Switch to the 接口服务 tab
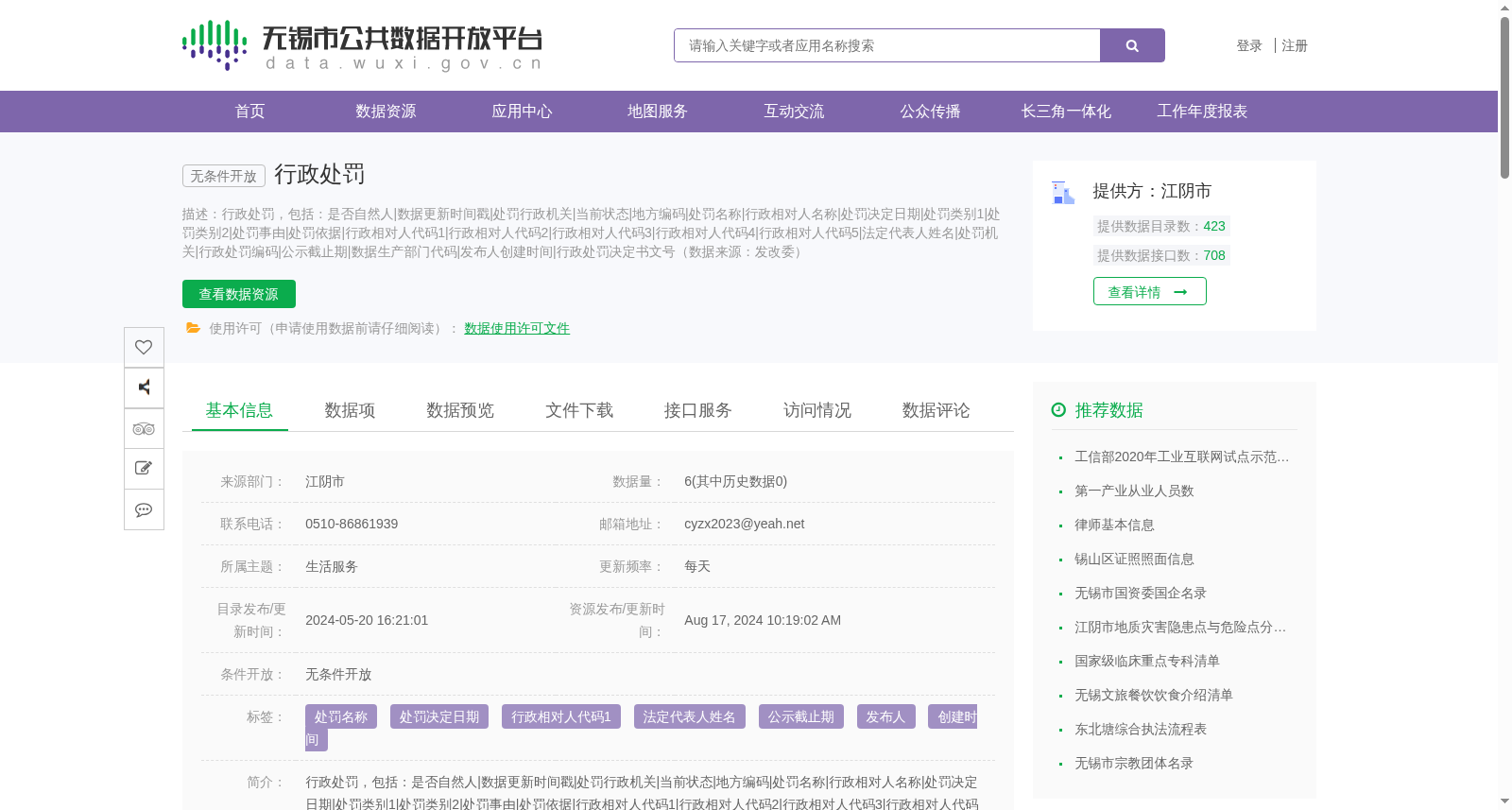 pos(698,410)
